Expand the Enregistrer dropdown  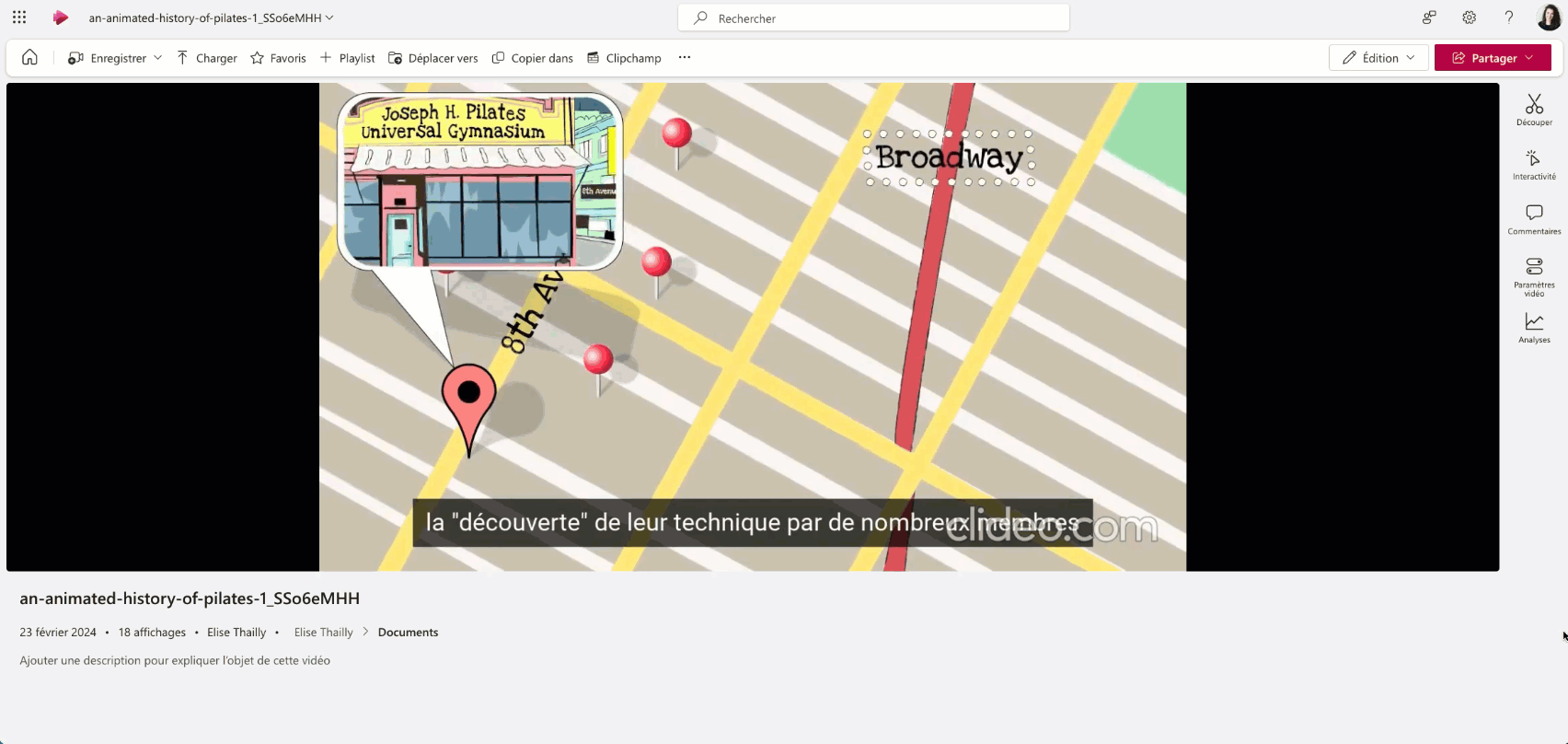pos(157,58)
